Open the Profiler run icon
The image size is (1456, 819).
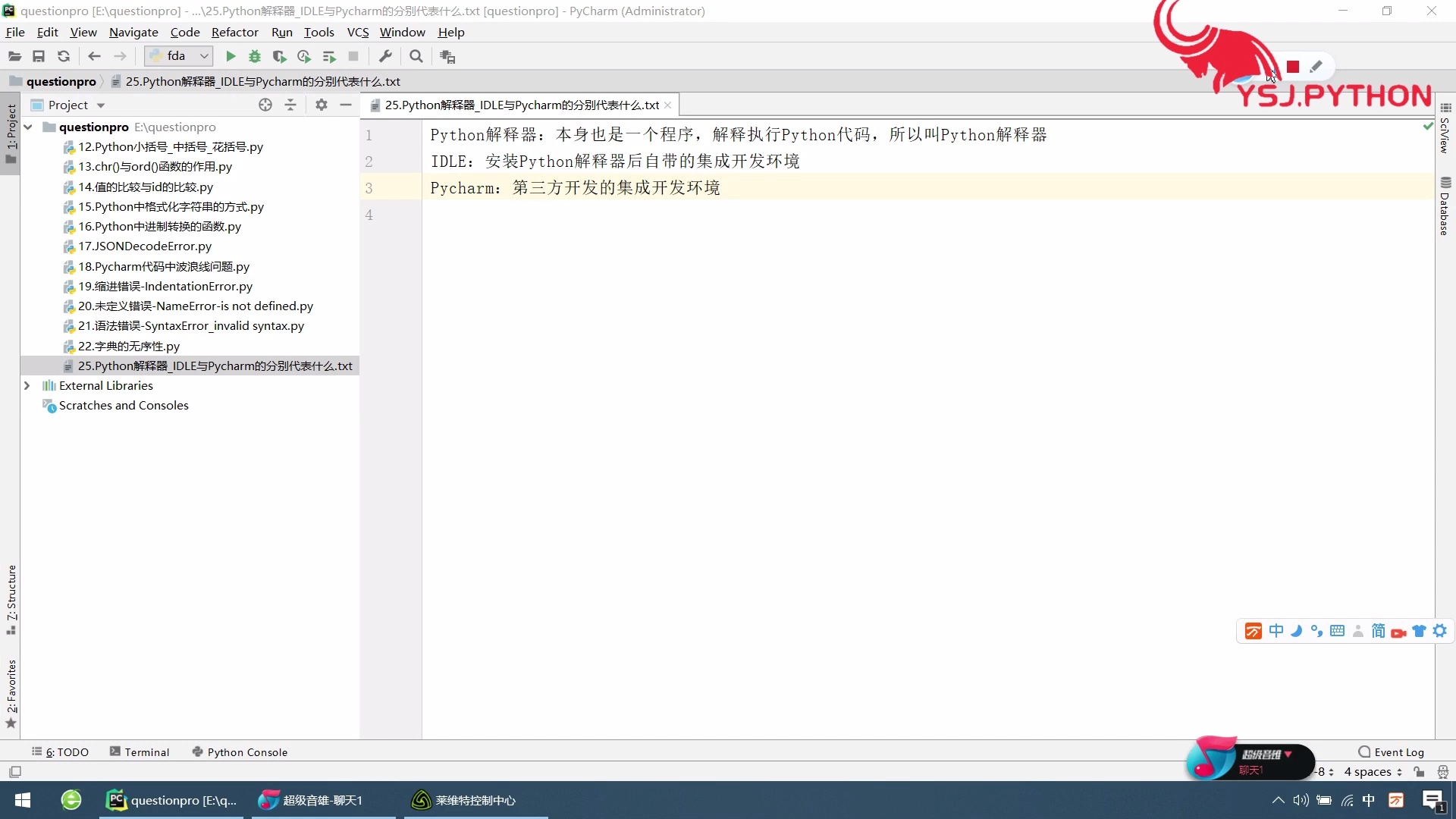pos(303,56)
